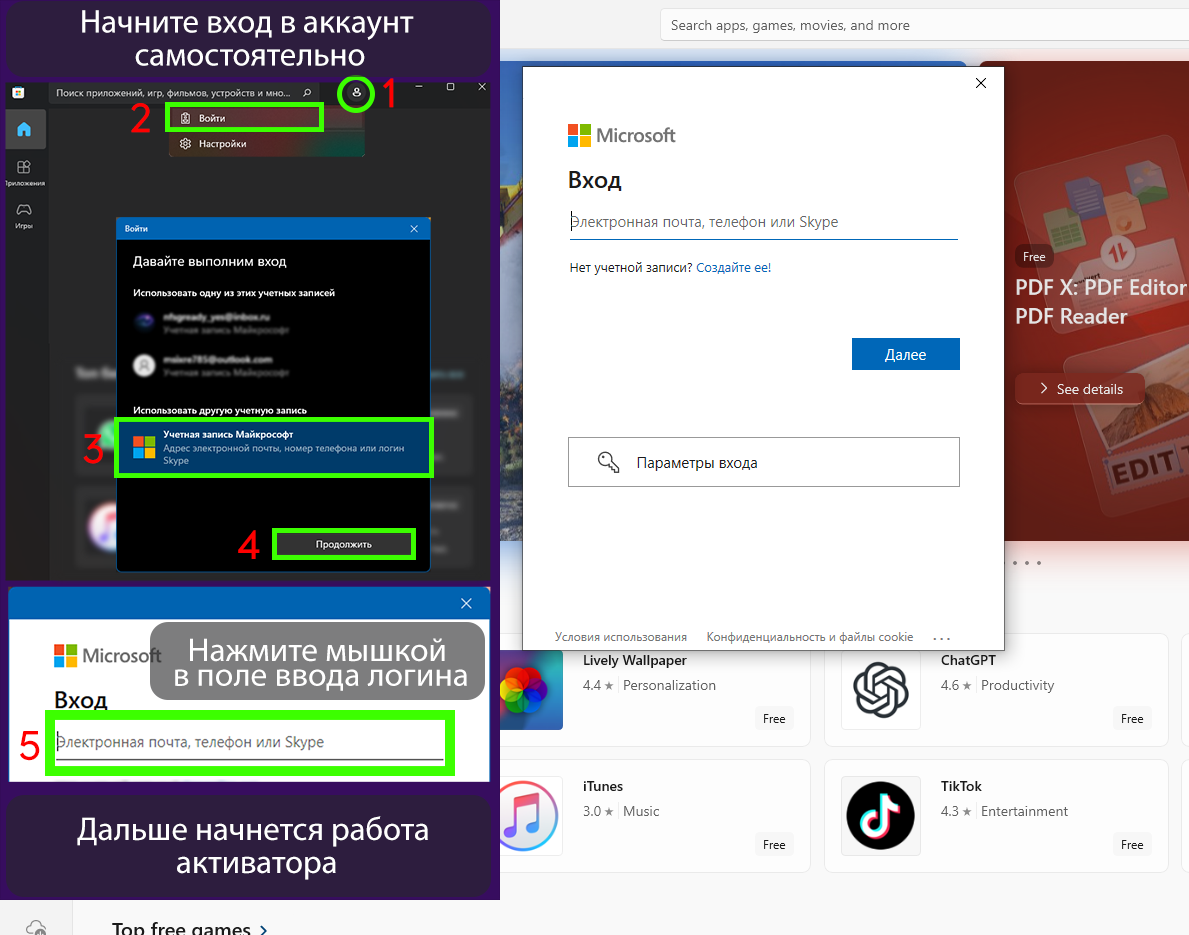This screenshot has height=935, width=1189.
Task: Close the Microsoft sign-in dialog
Action: coord(980,83)
